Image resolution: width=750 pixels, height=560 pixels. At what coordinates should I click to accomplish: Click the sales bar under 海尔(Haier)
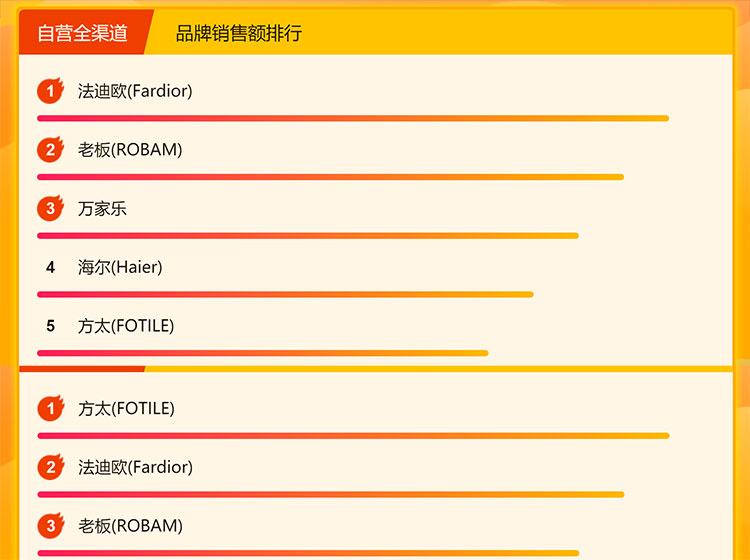[x=285, y=294]
